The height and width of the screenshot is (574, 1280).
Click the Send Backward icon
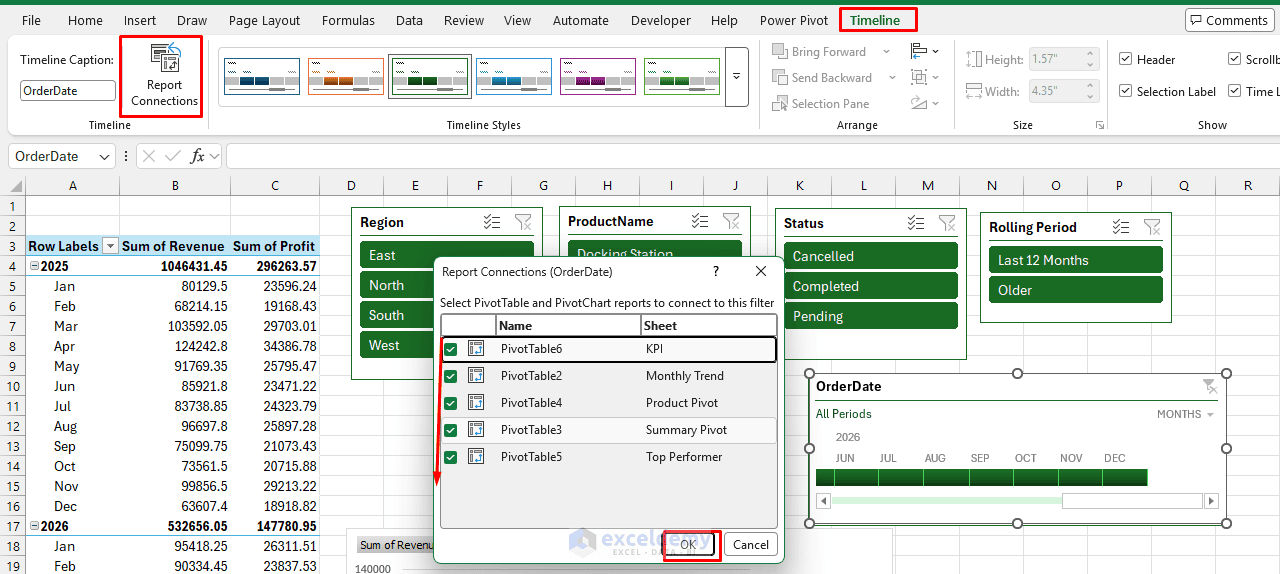click(780, 78)
